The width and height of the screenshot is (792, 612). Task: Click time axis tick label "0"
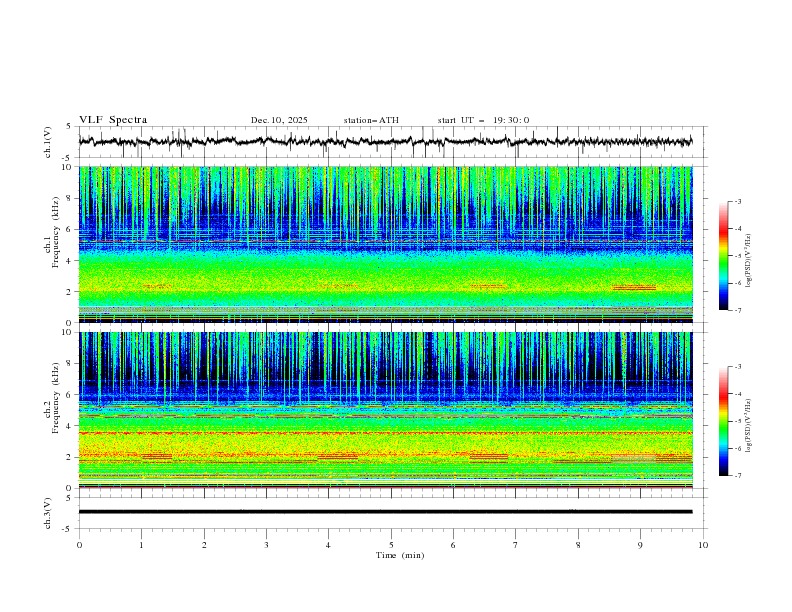click(79, 545)
